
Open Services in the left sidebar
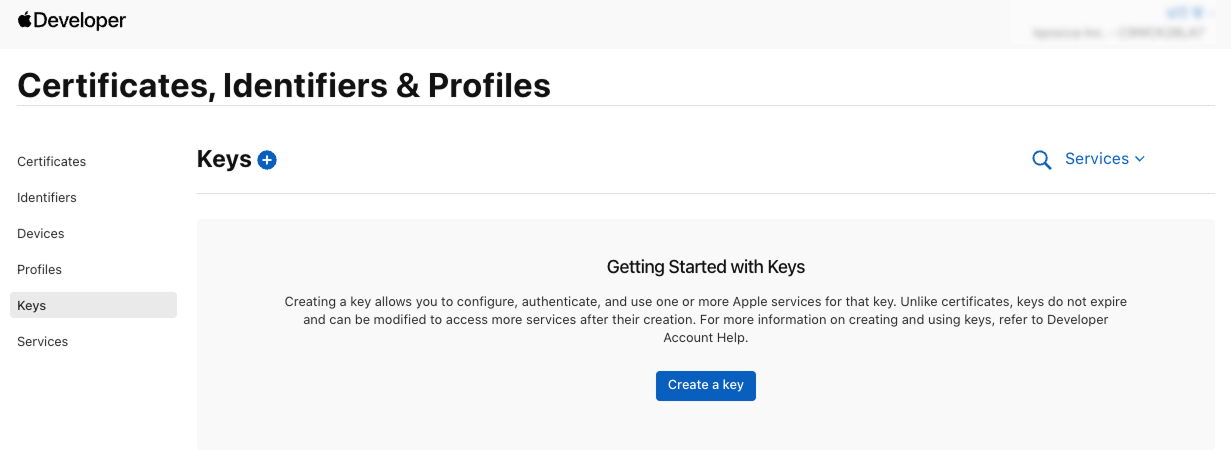[43, 342]
